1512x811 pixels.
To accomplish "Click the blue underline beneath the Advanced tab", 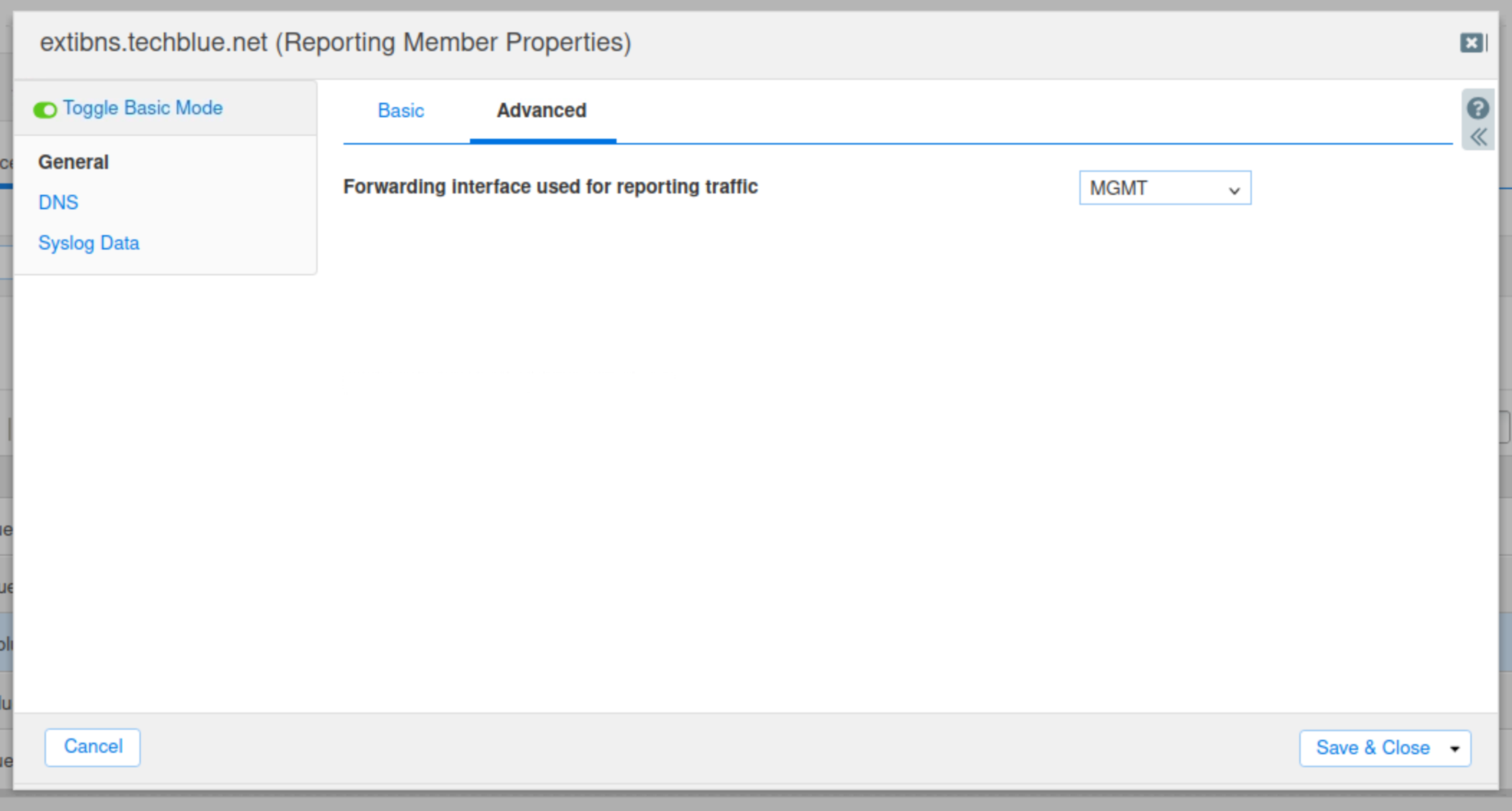I will pyautogui.click(x=543, y=141).
